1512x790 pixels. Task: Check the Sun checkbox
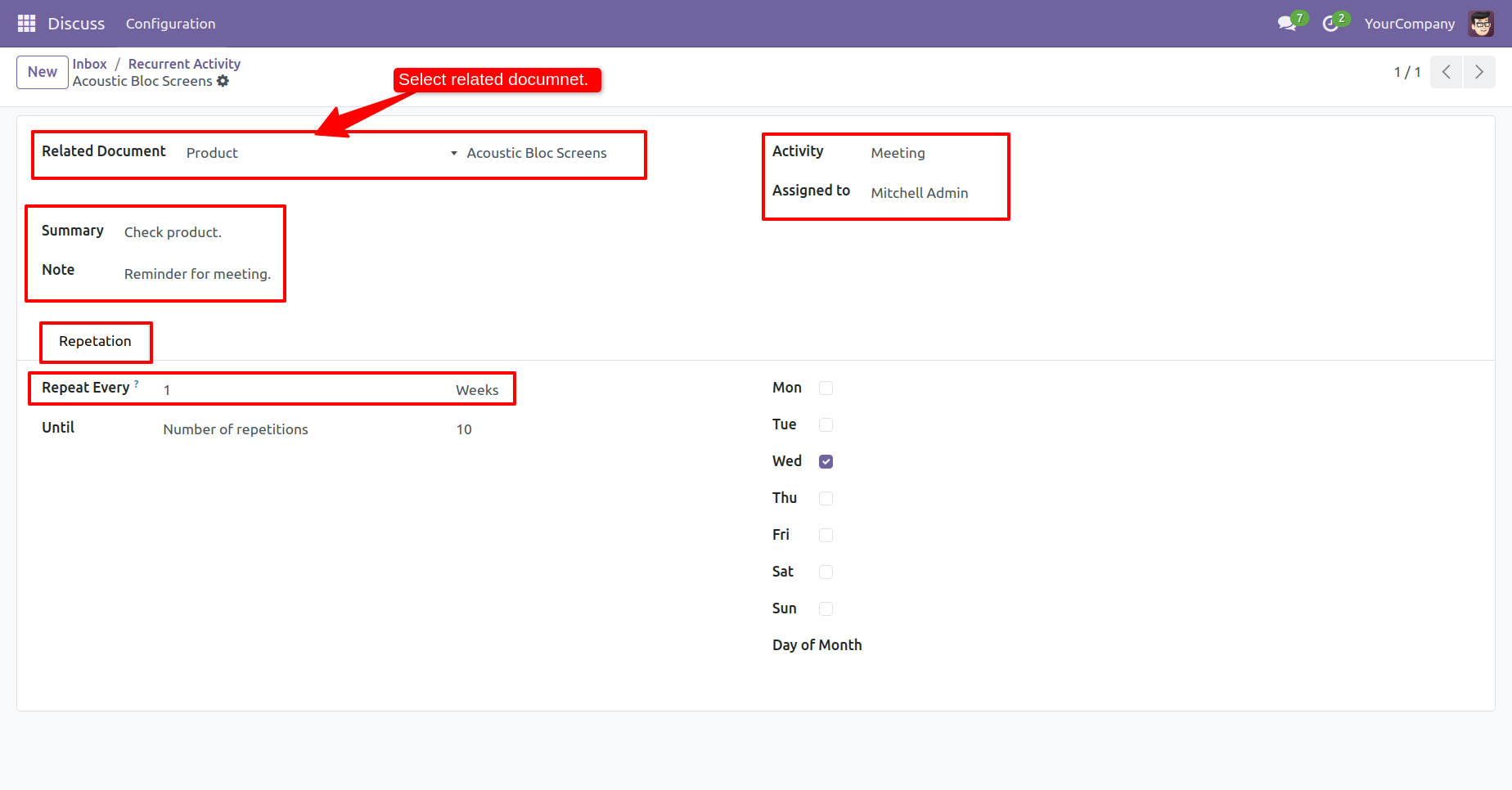pyautogui.click(x=826, y=608)
